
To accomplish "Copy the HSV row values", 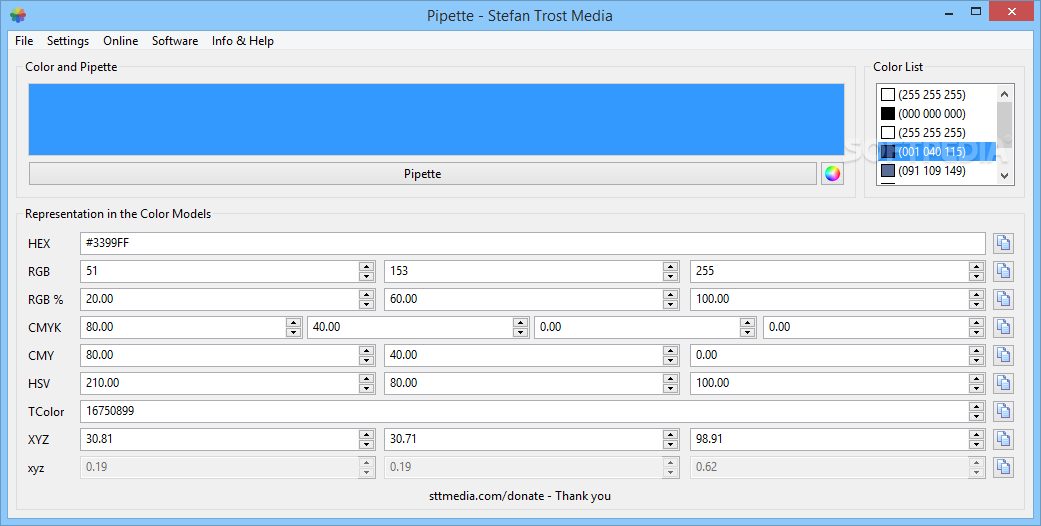I will (1003, 383).
